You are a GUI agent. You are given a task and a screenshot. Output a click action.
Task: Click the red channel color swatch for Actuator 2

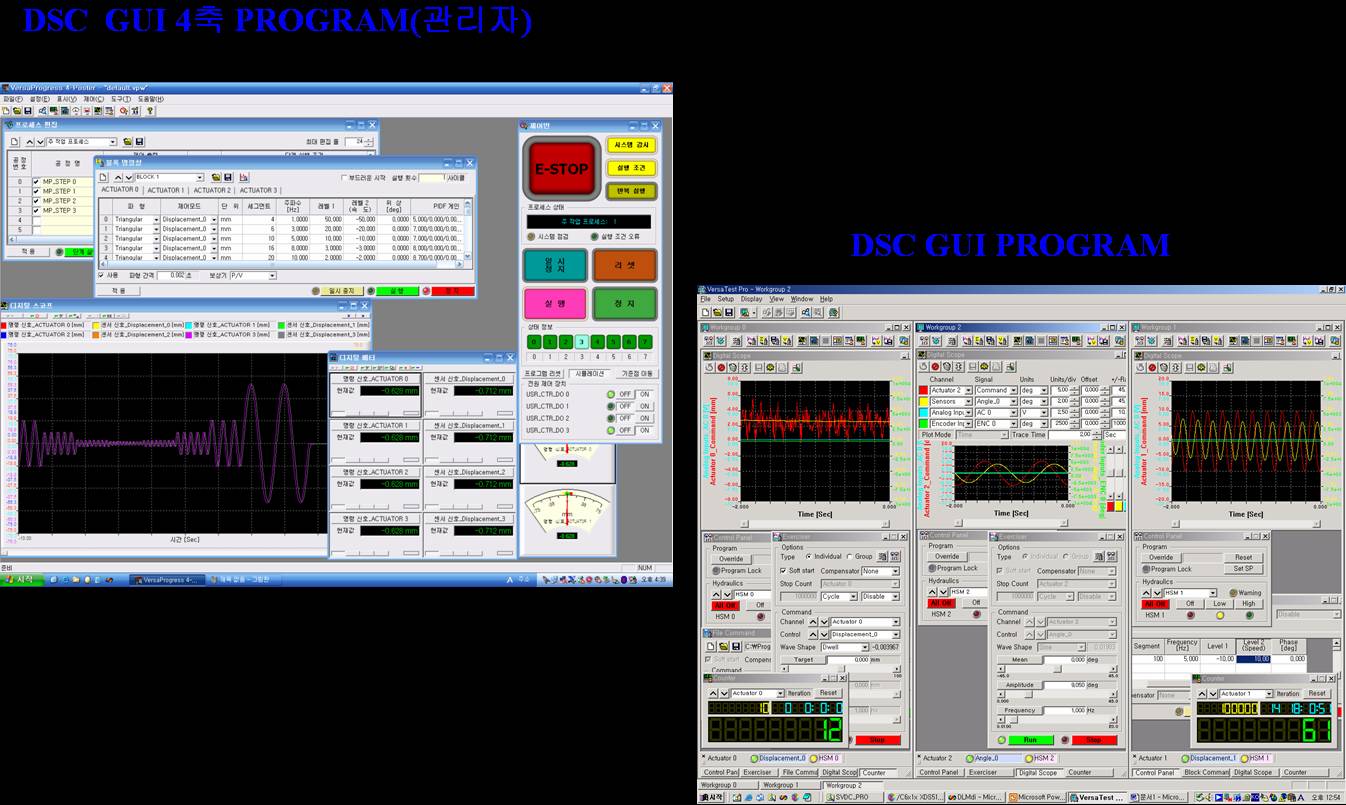(x=924, y=390)
